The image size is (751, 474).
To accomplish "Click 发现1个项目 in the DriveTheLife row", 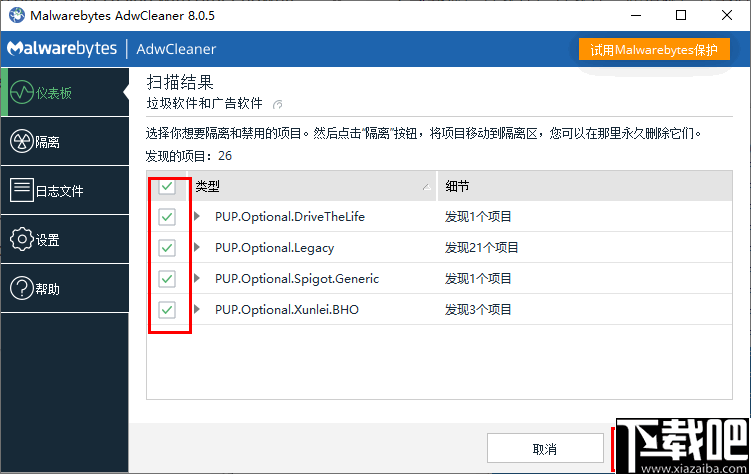I will point(478,216).
